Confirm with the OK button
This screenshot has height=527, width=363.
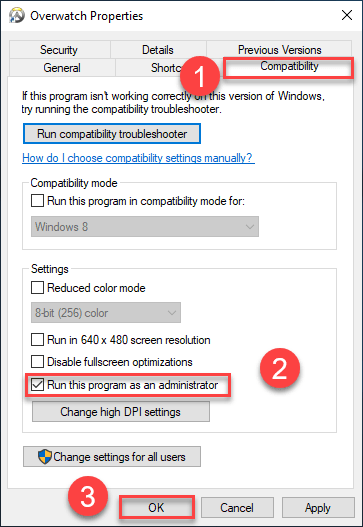[157, 507]
